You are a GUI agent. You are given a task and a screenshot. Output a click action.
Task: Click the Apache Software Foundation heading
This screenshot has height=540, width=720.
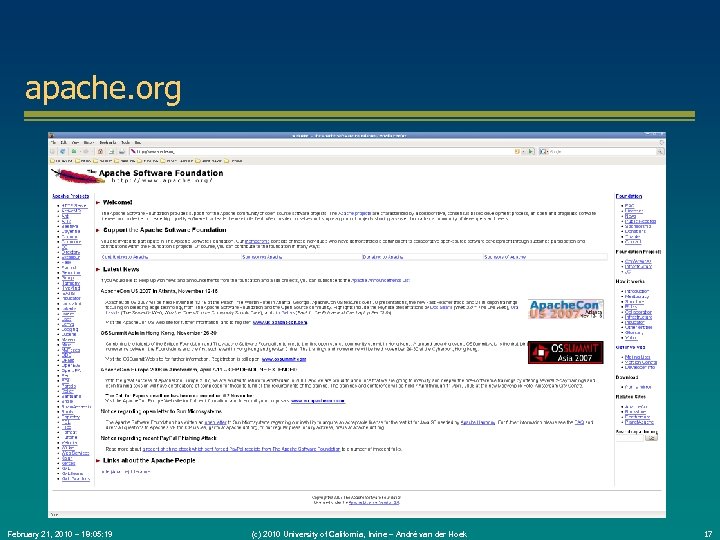[x=161, y=173]
